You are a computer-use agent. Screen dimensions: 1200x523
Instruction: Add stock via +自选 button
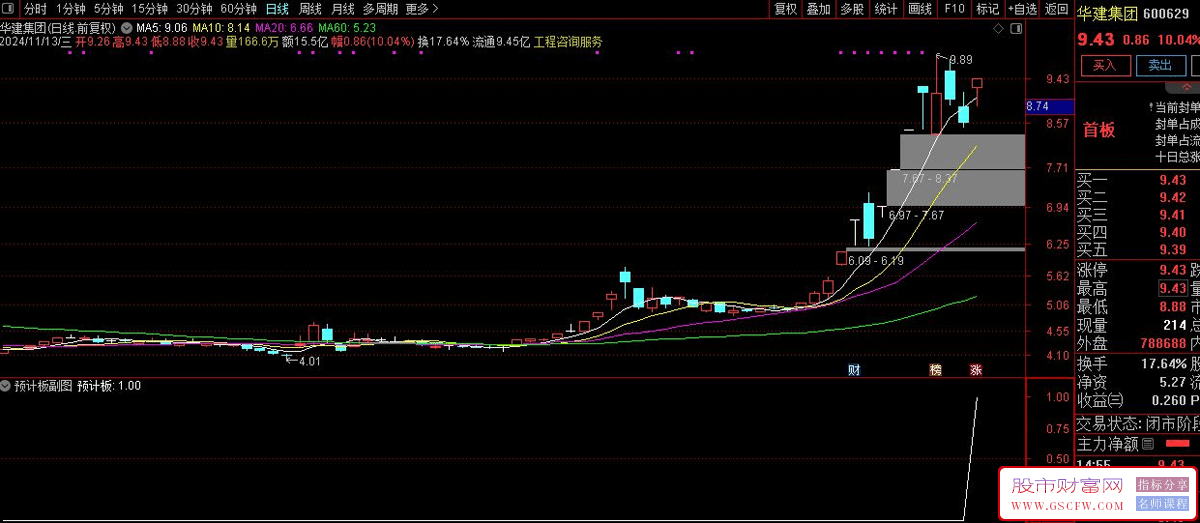coord(1021,9)
